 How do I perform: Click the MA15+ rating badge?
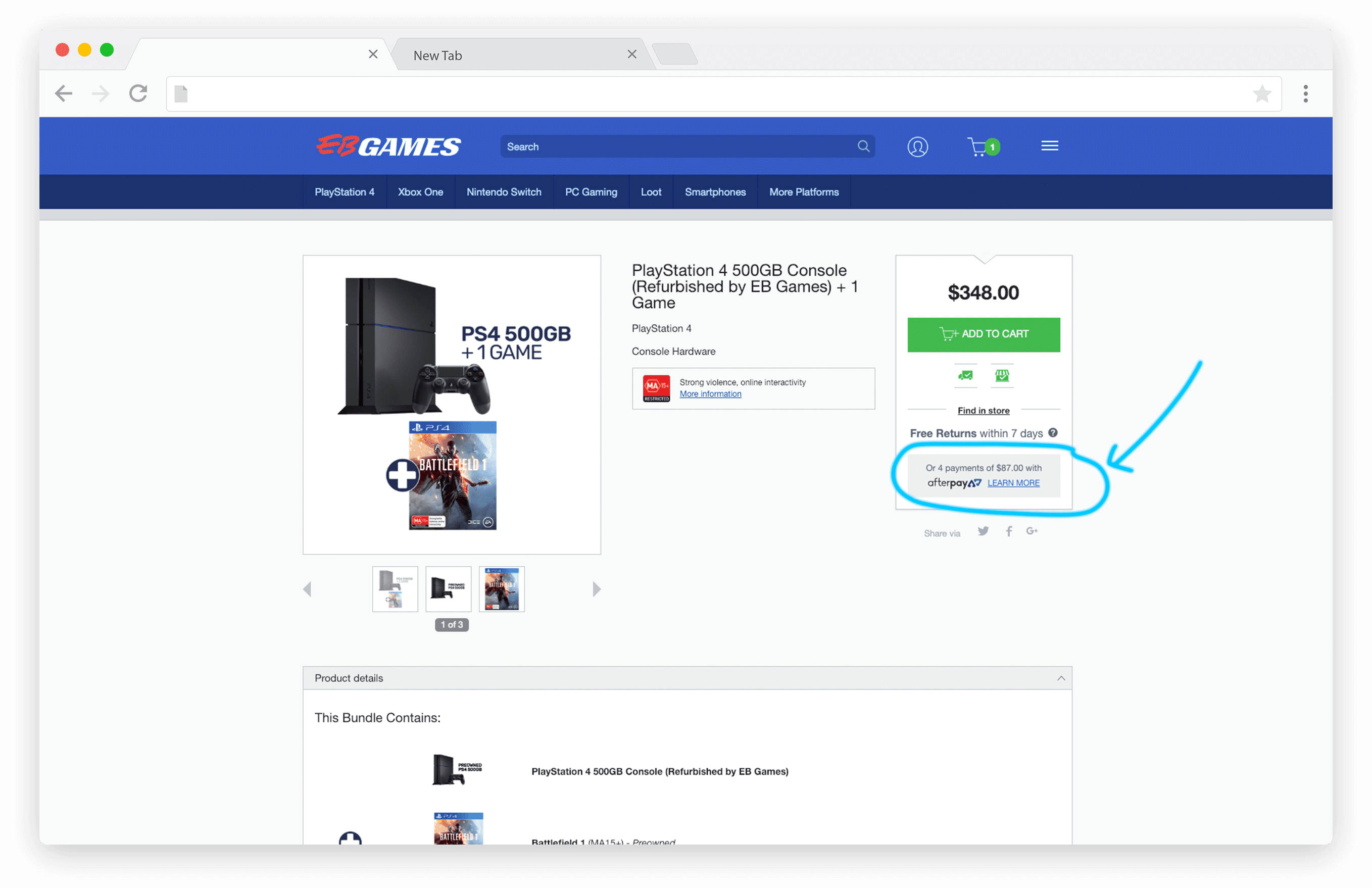click(x=657, y=389)
